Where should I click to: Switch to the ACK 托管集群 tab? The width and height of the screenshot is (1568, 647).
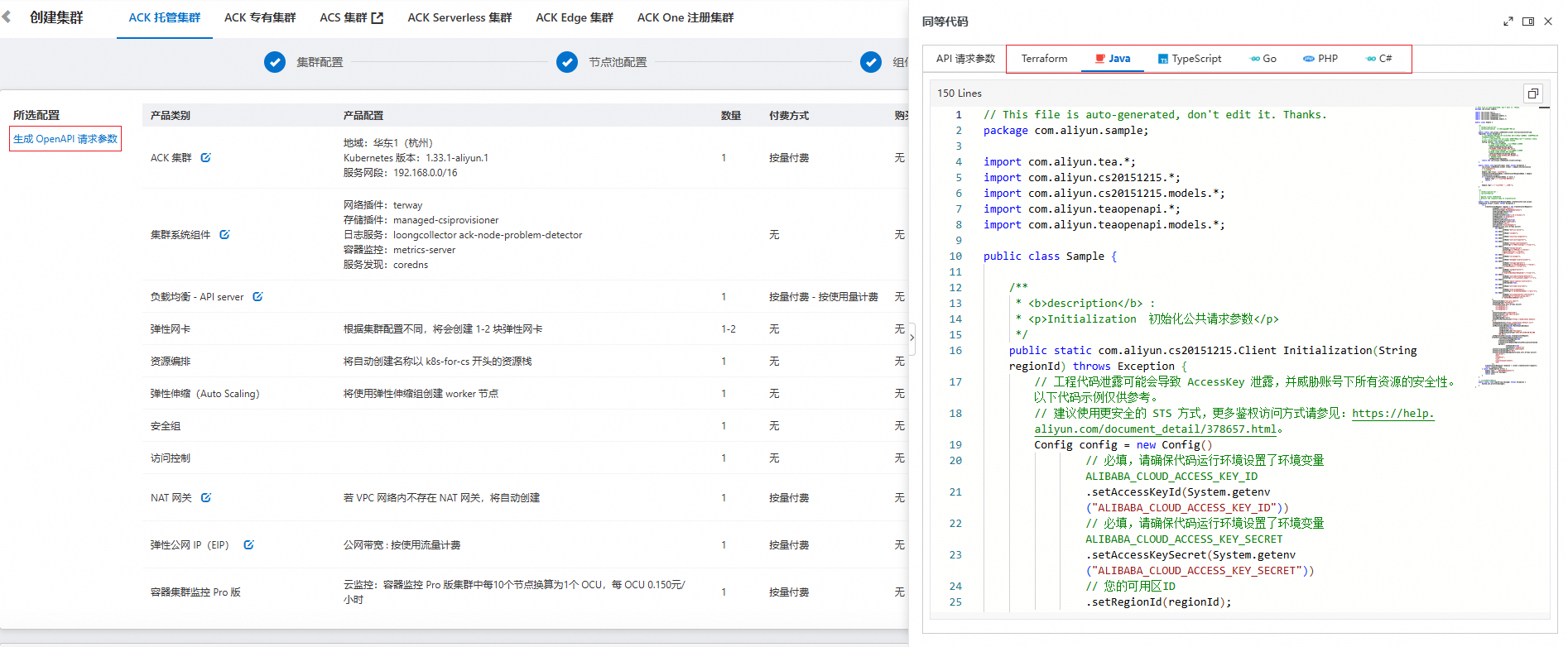165,17
